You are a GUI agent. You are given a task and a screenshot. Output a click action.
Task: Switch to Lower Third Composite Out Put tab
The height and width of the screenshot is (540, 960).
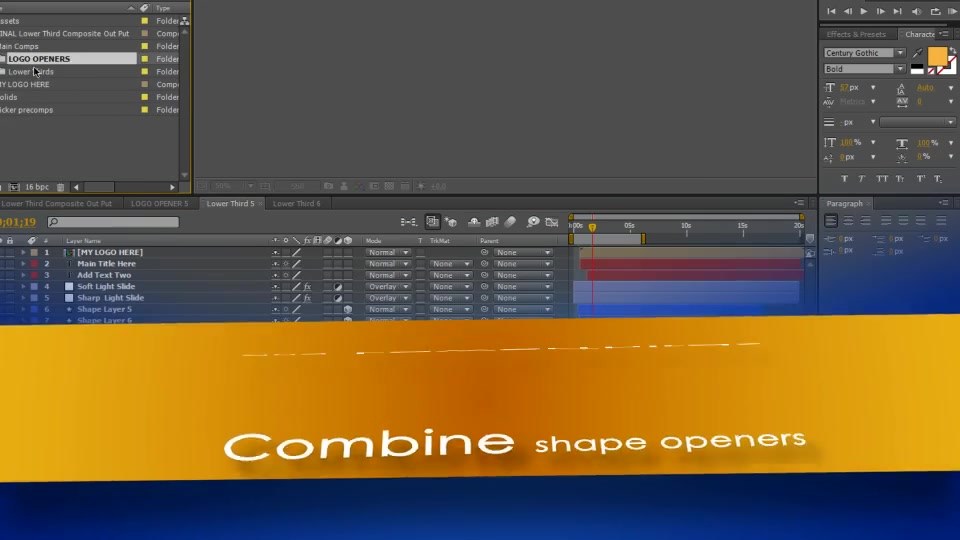(56, 203)
